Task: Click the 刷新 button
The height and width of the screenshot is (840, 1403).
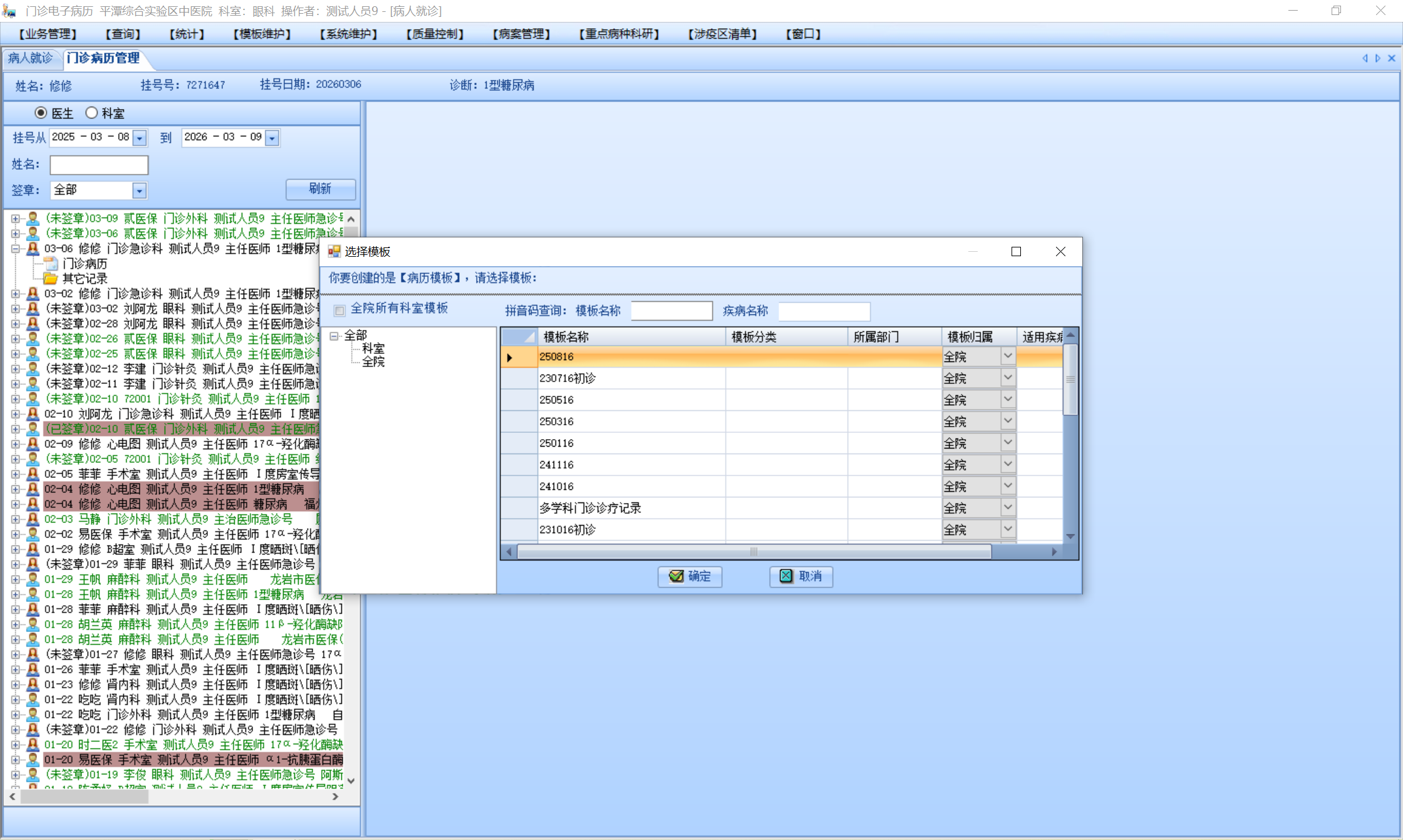Action: point(320,189)
